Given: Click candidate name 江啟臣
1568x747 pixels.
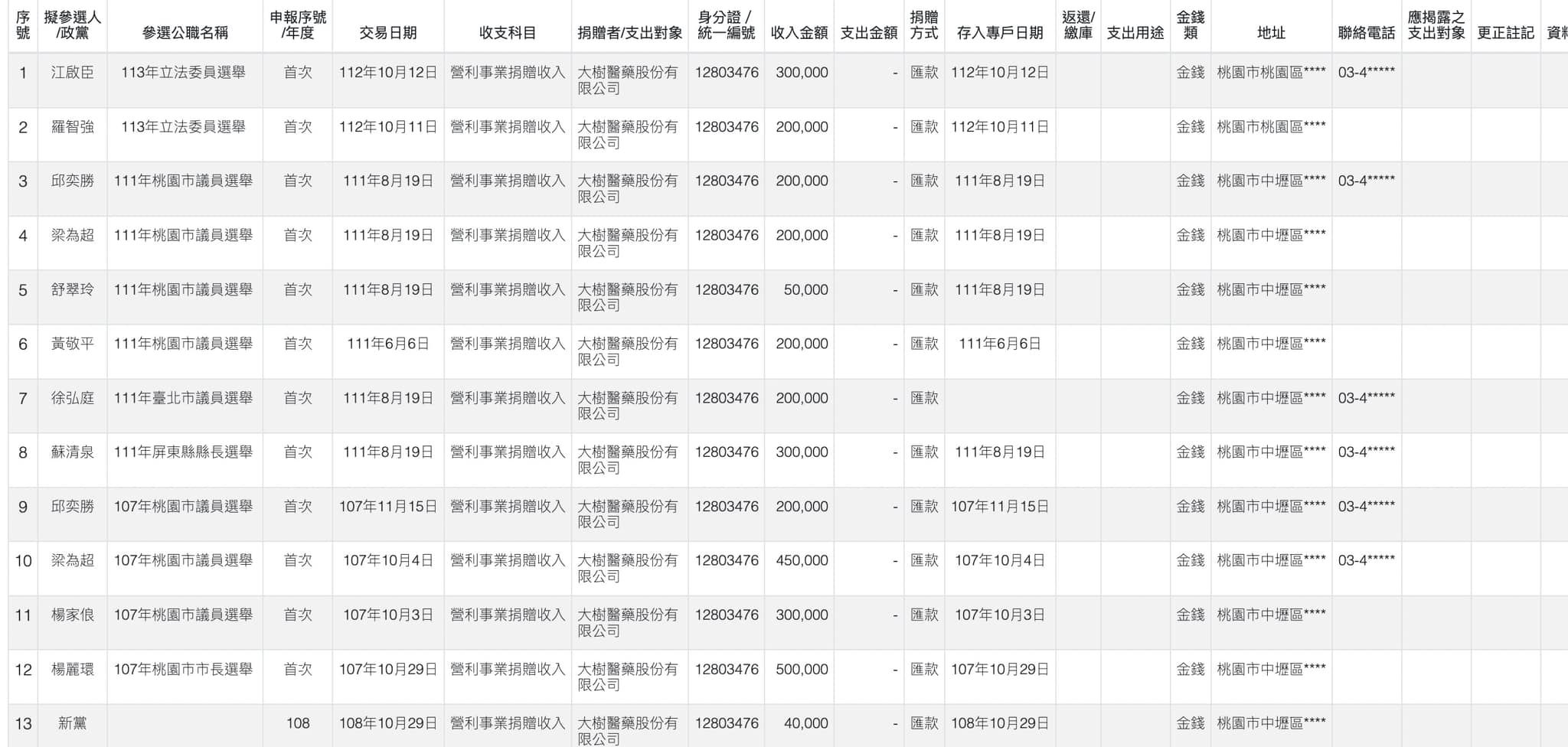Looking at the screenshot, I should point(72,73).
